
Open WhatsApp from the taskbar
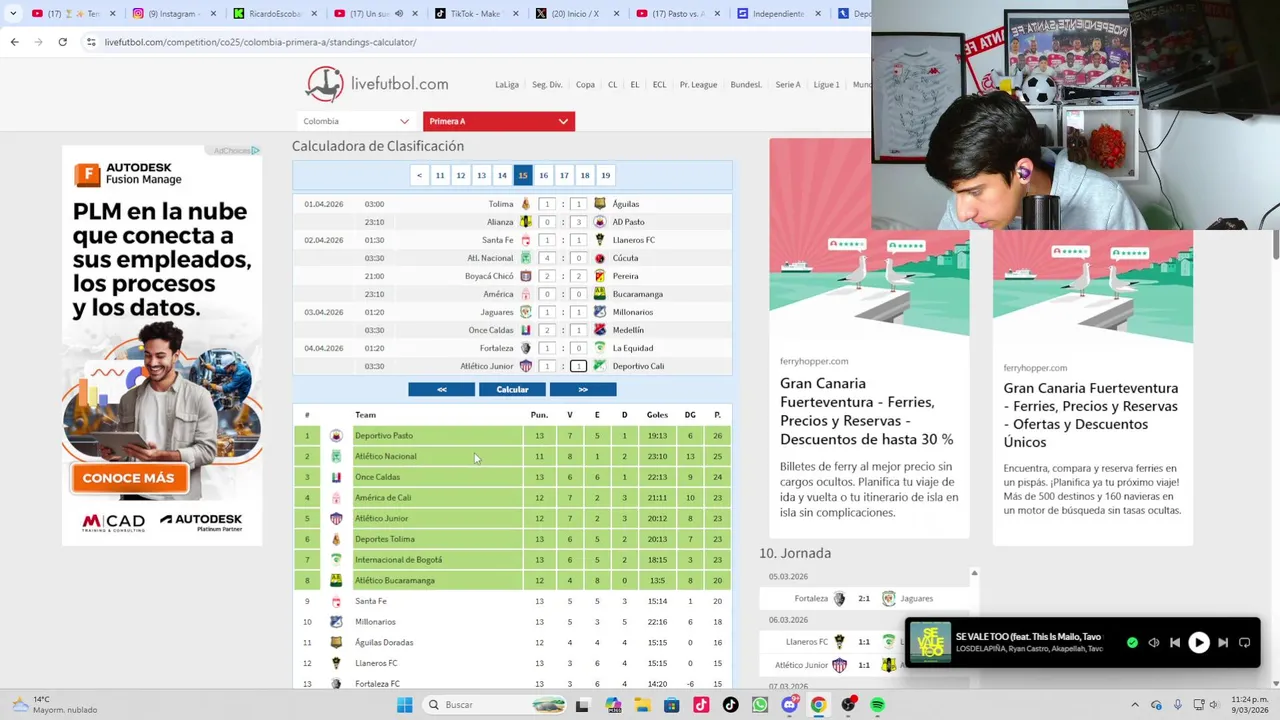(760, 705)
